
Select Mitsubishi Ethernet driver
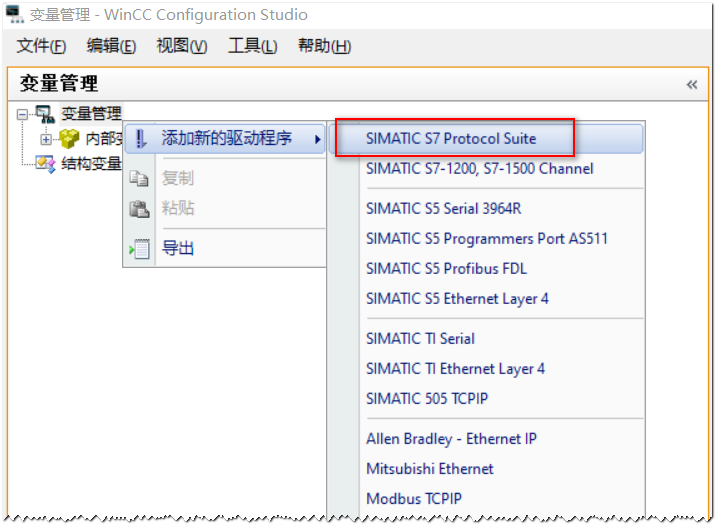(x=430, y=469)
